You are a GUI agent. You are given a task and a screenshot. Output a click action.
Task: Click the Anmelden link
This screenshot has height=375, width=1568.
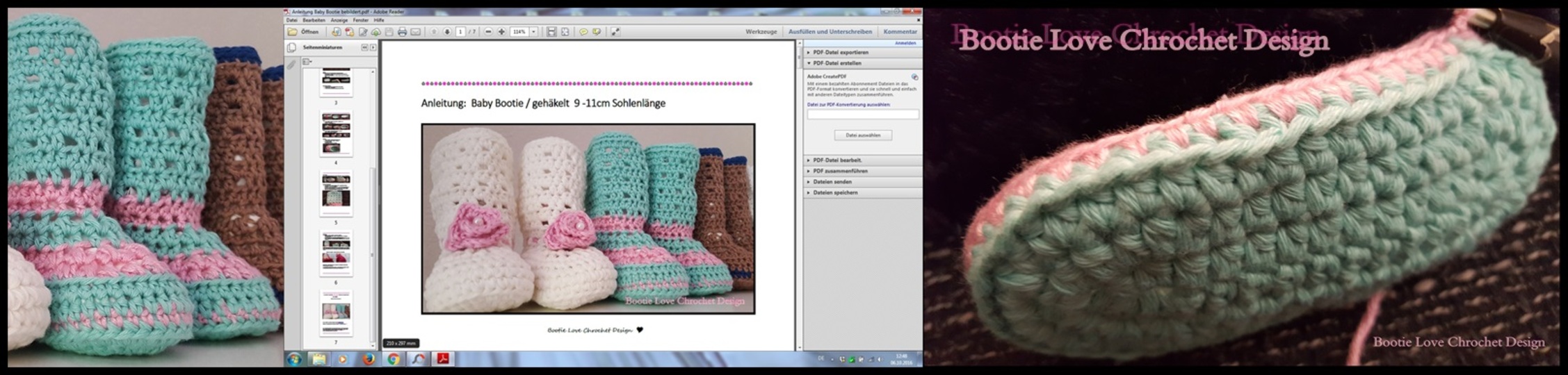click(x=905, y=43)
